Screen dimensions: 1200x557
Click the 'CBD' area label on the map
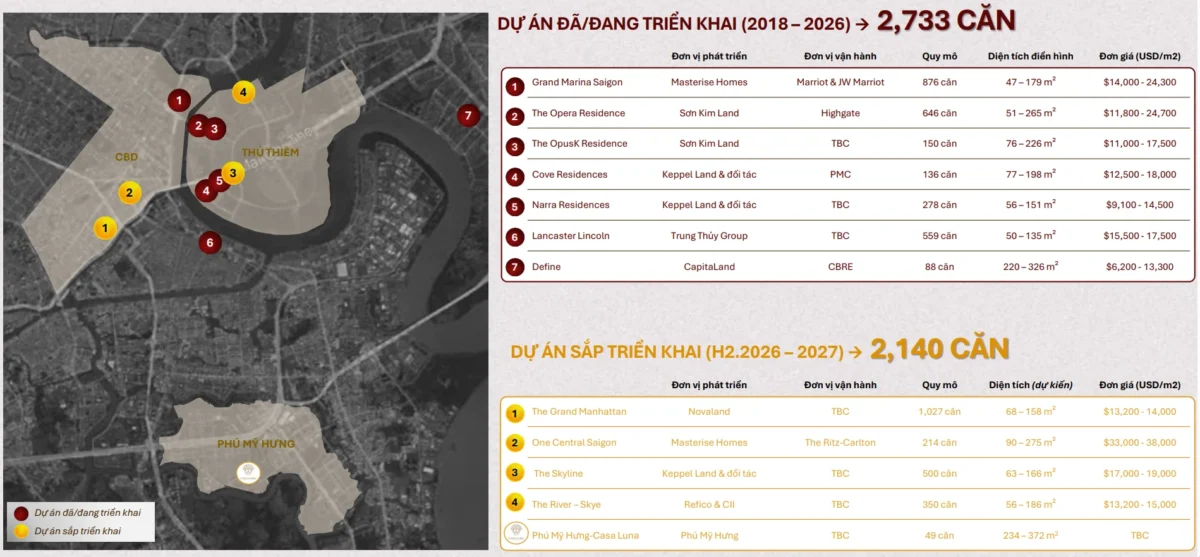(x=126, y=157)
